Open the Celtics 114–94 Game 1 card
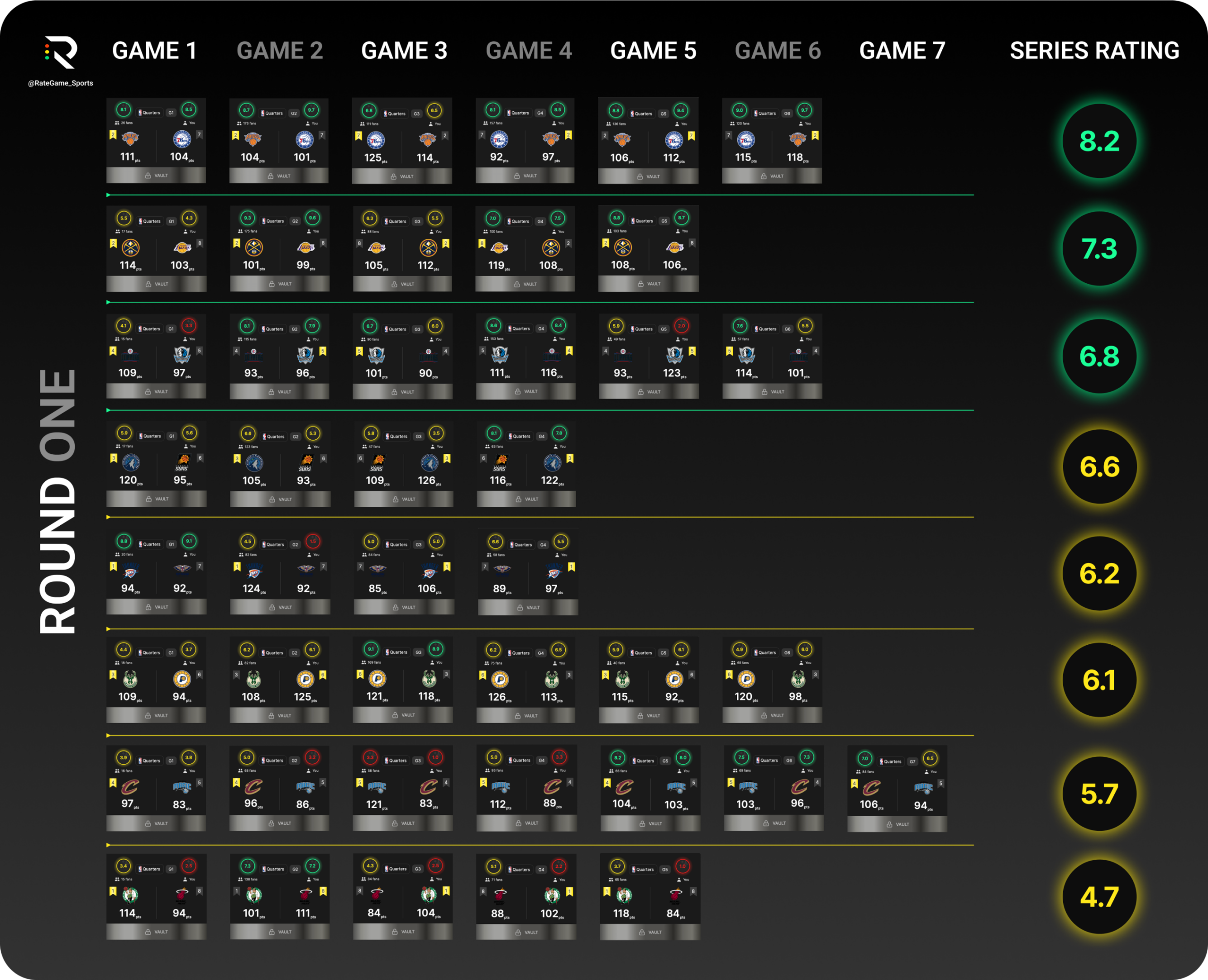The height and width of the screenshot is (980, 1208). click(x=157, y=896)
